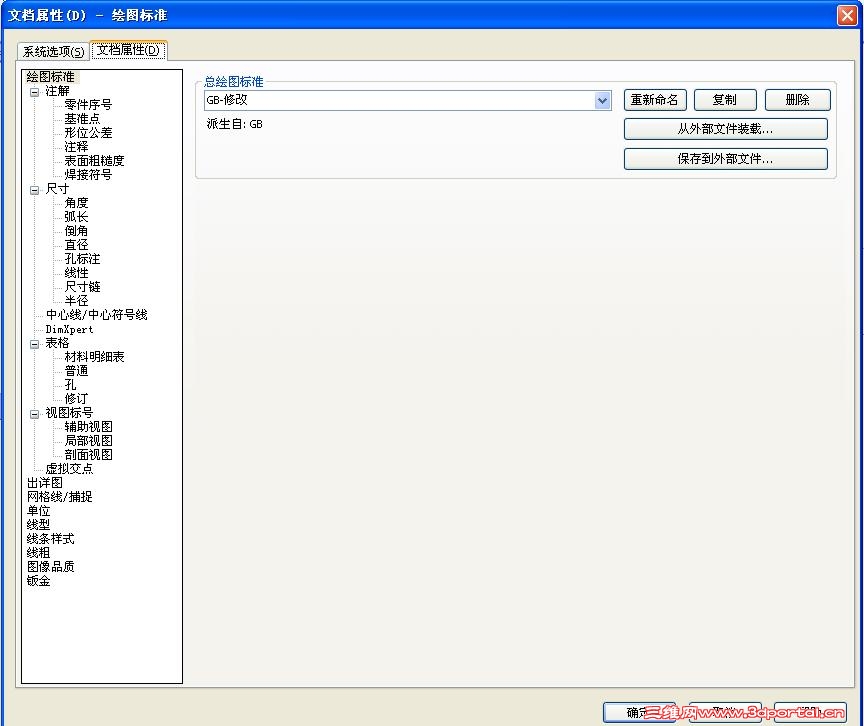The height and width of the screenshot is (726, 864).
Task: Select 局部视图 tree item
Action: [88, 441]
